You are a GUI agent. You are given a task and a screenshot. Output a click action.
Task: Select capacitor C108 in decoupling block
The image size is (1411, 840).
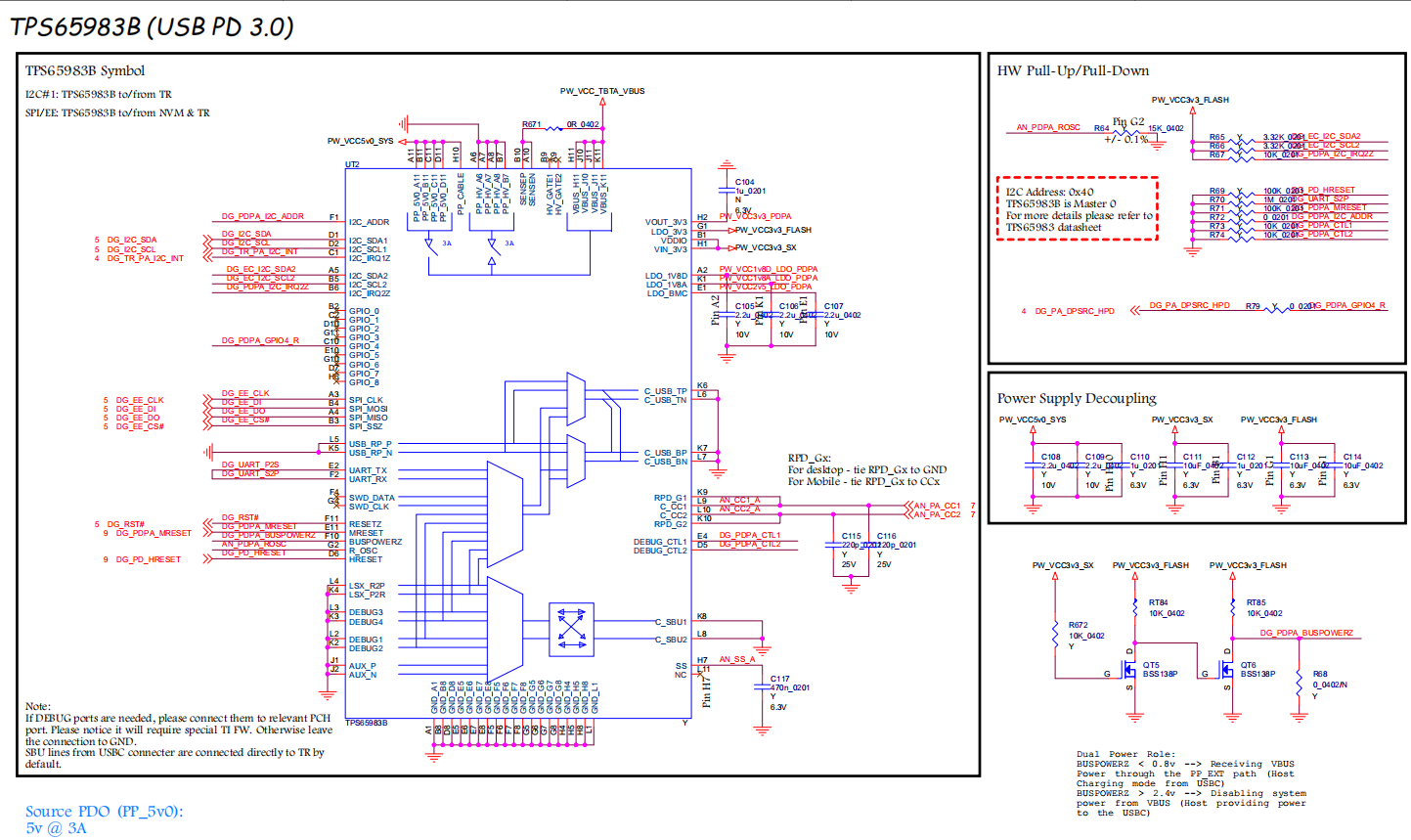[1034, 466]
